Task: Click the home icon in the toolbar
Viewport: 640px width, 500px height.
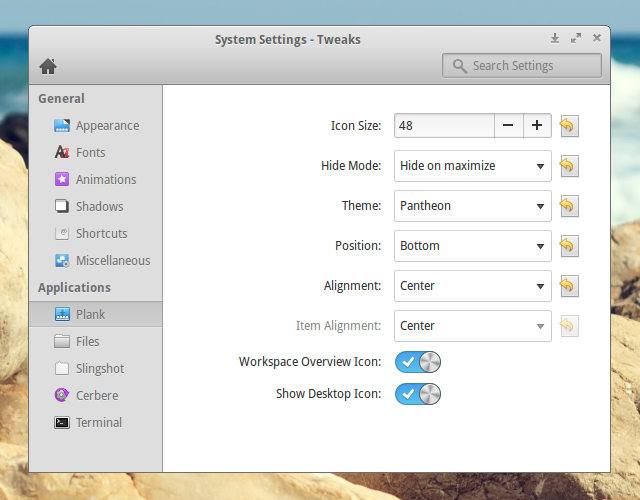Action: 47,66
